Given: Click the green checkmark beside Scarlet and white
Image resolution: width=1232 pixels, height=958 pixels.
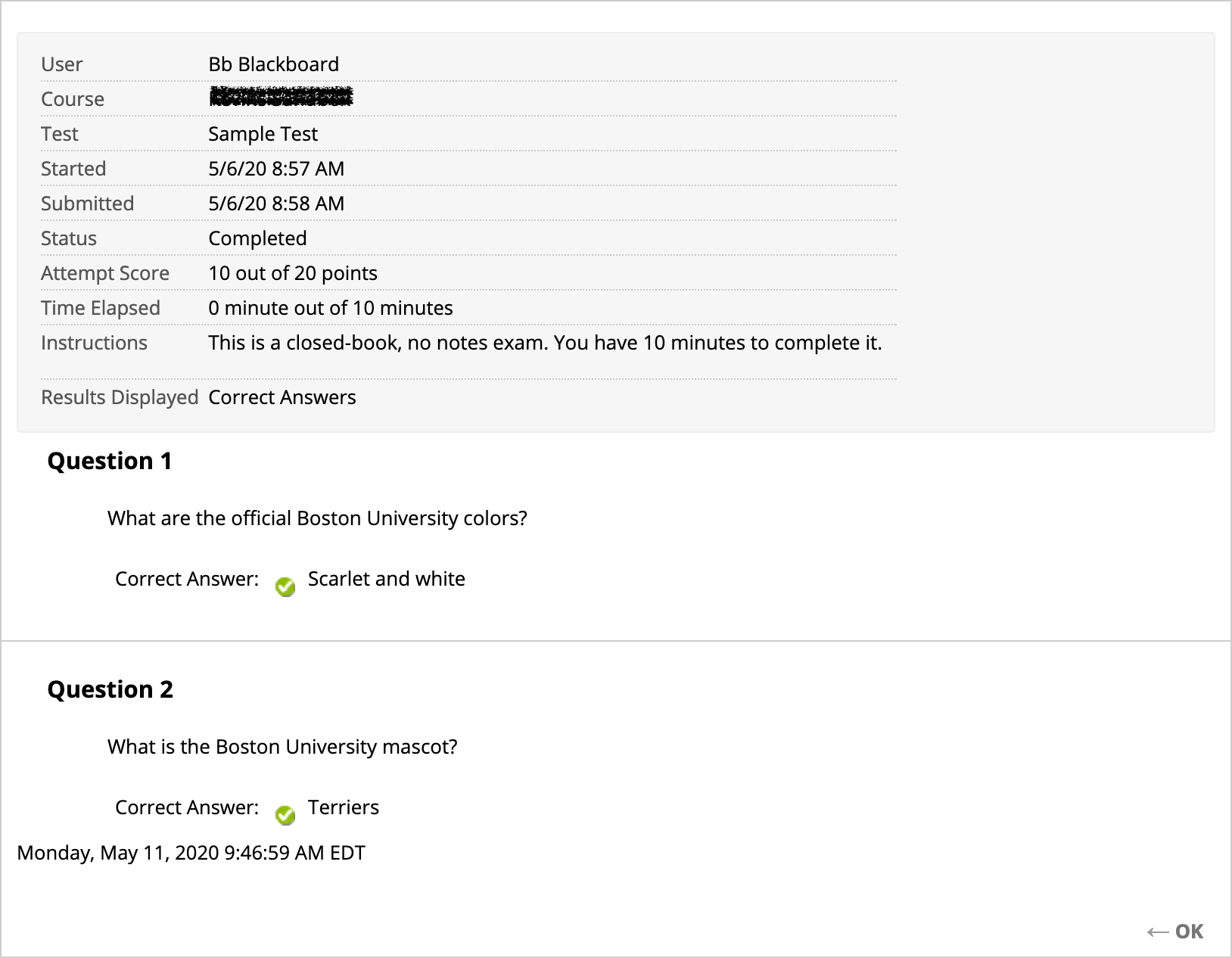Looking at the screenshot, I should (285, 586).
